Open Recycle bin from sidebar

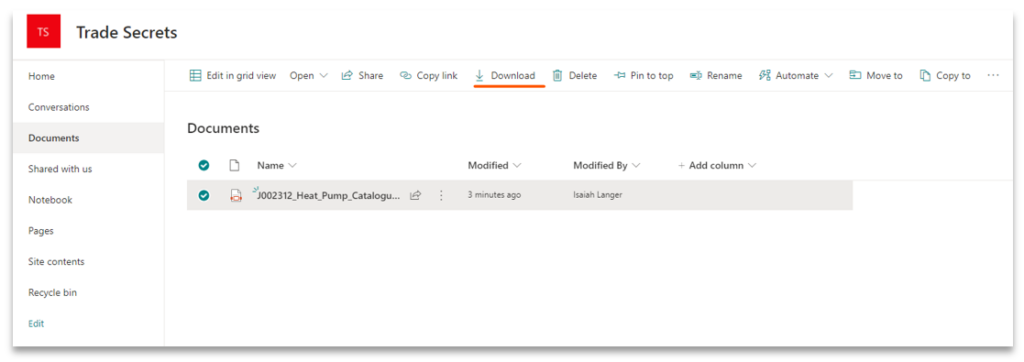[52, 293]
